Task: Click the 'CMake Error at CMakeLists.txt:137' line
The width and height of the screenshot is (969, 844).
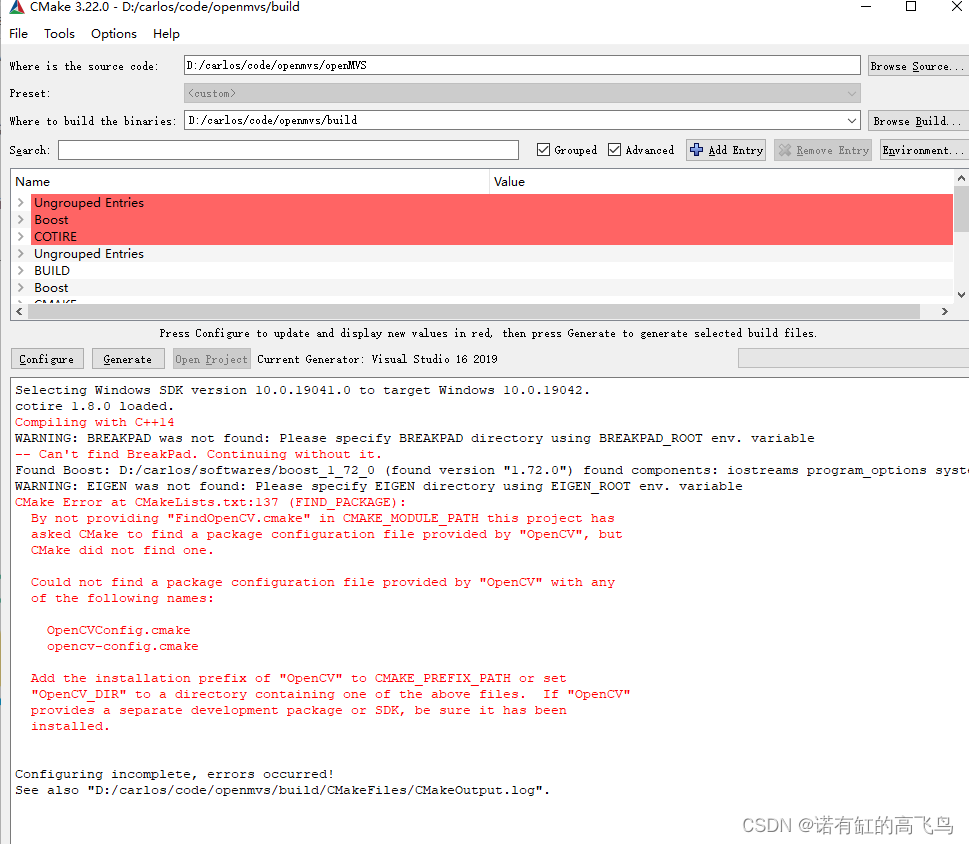Action: tap(211, 502)
